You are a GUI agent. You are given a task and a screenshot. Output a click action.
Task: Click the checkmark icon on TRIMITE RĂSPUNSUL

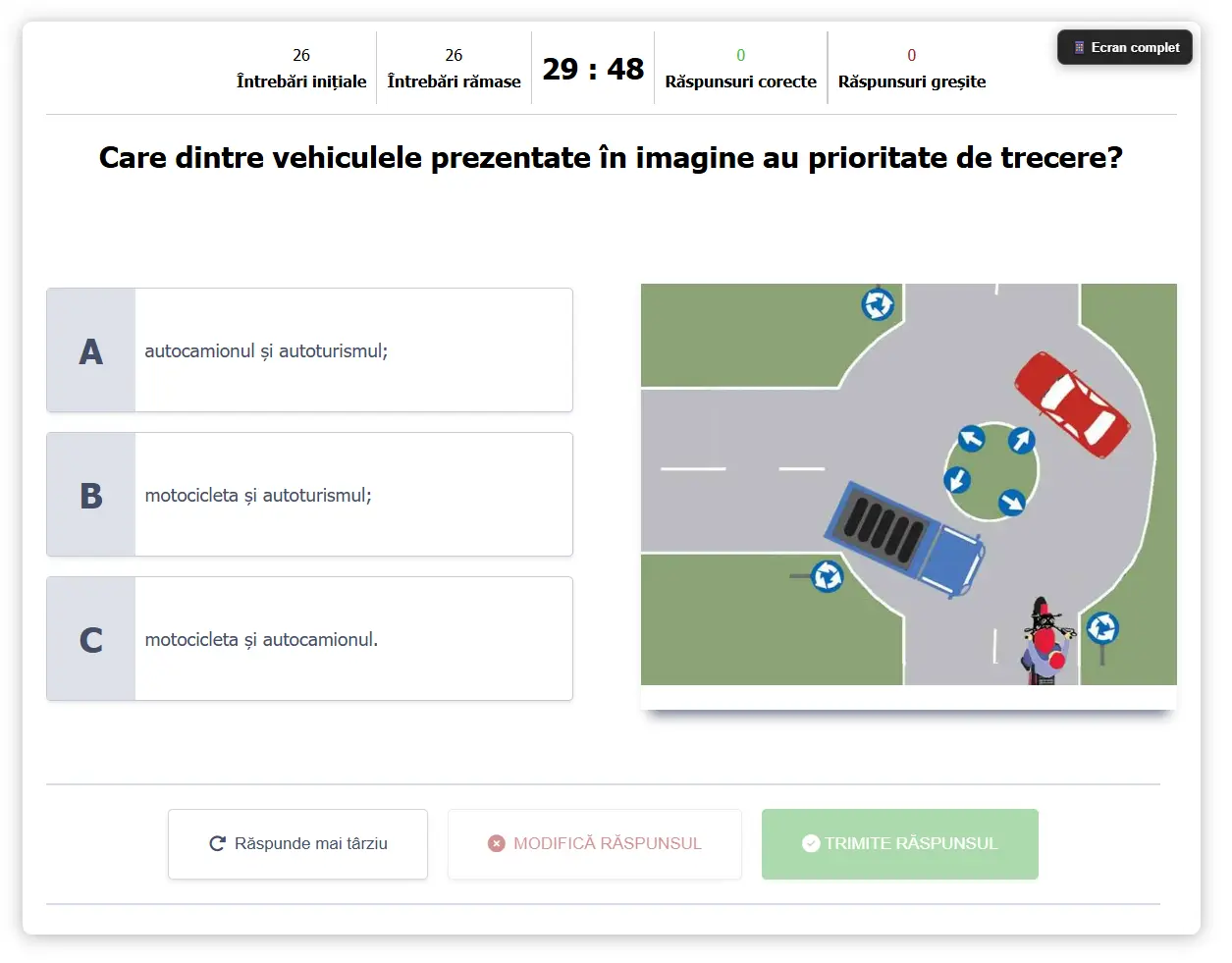(811, 843)
